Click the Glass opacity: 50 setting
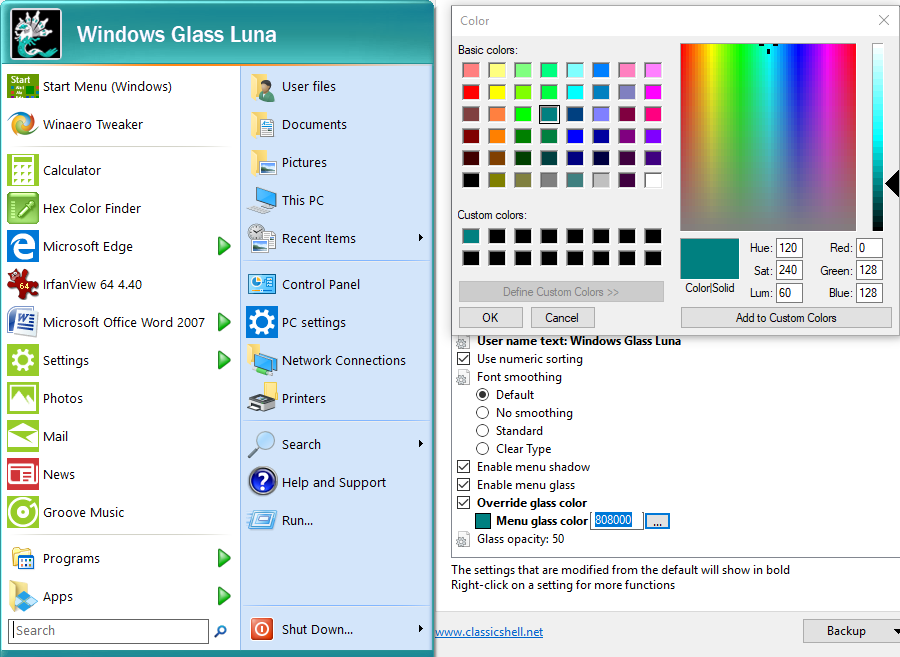The image size is (900, 657). point(520,539)
